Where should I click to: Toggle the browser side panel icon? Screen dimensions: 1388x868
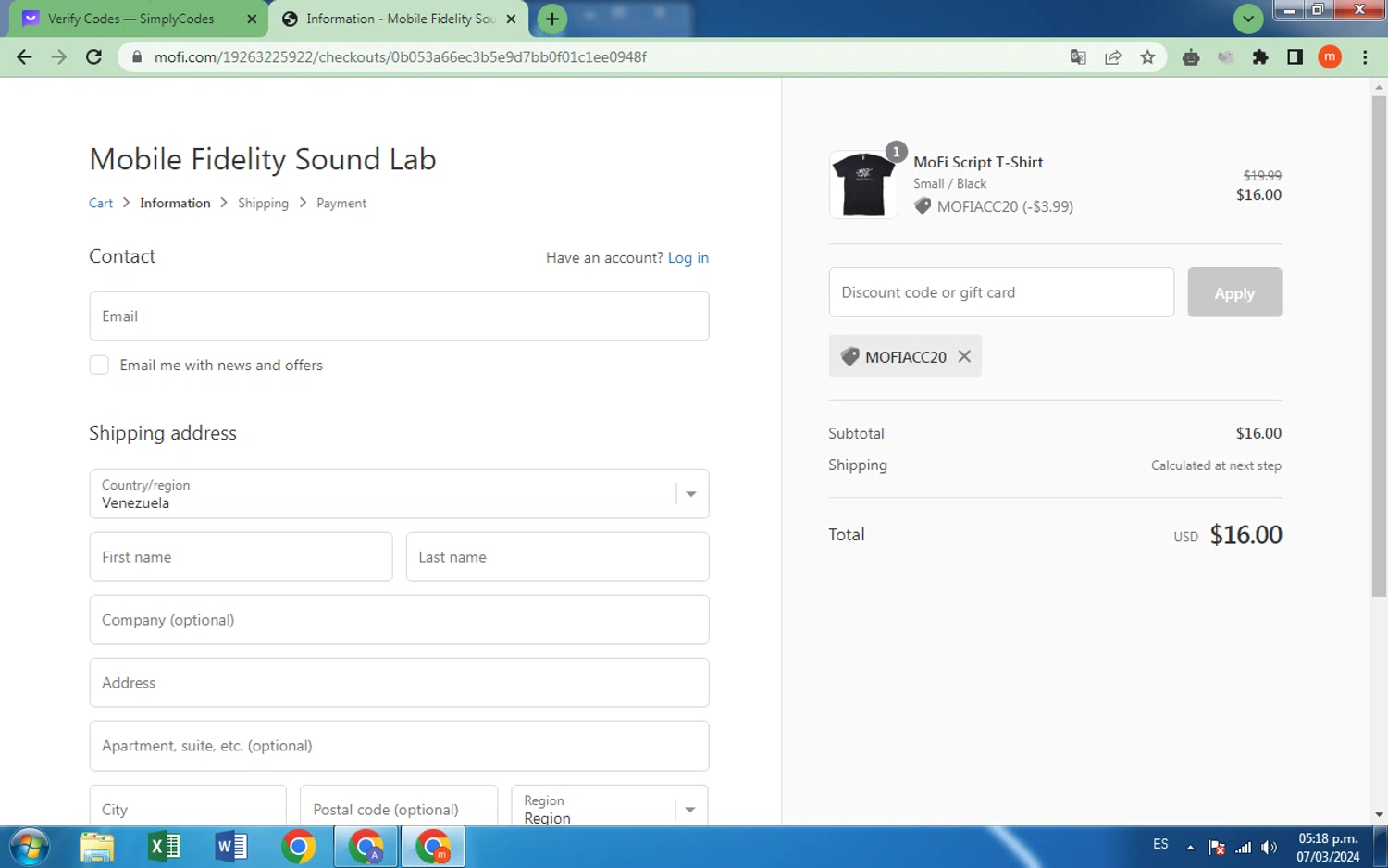click(x=1295, y=57)
